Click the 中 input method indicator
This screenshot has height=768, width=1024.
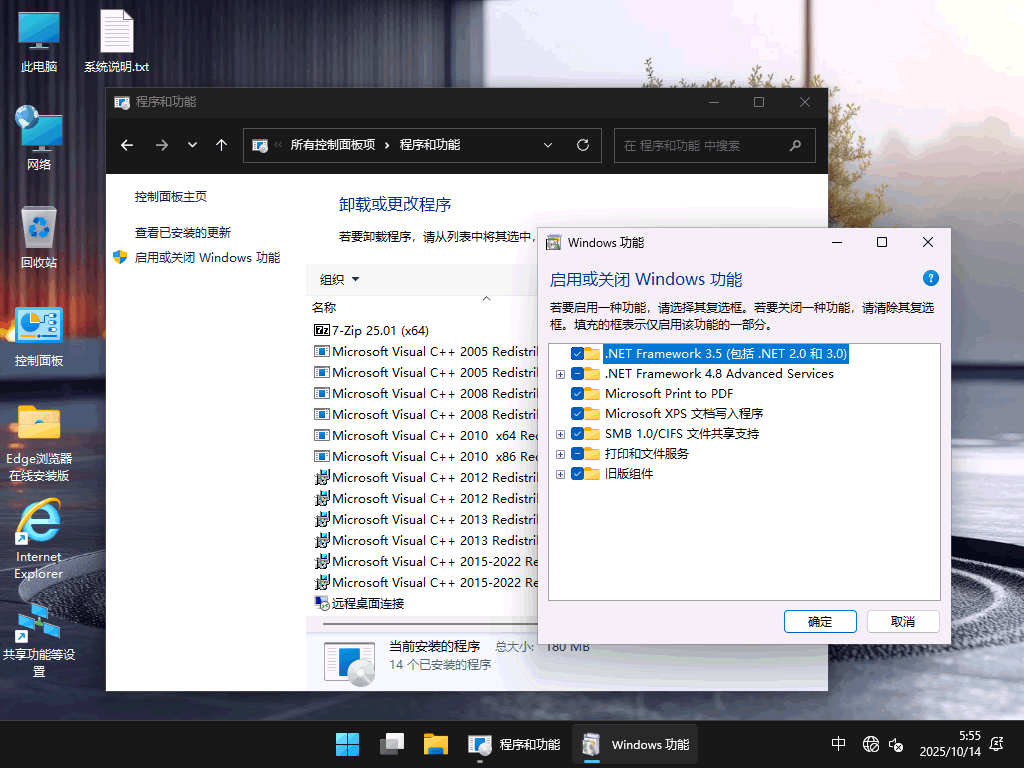tap(839, 744)
